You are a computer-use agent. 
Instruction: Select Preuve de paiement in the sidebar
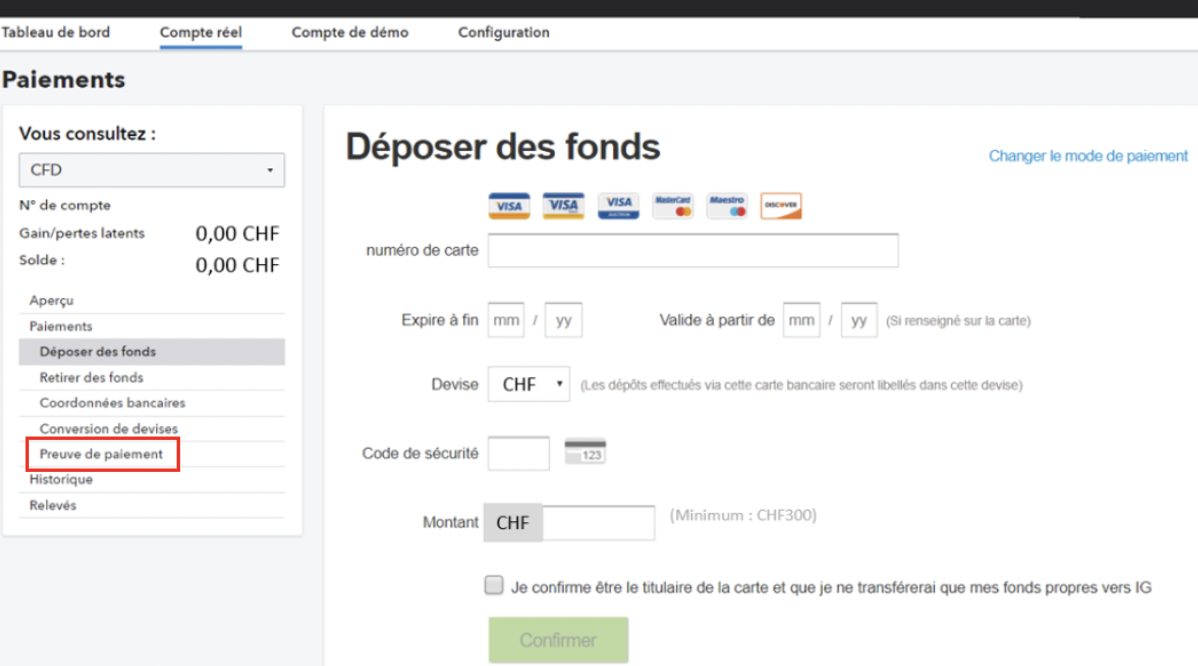click(x=101, y=453)
